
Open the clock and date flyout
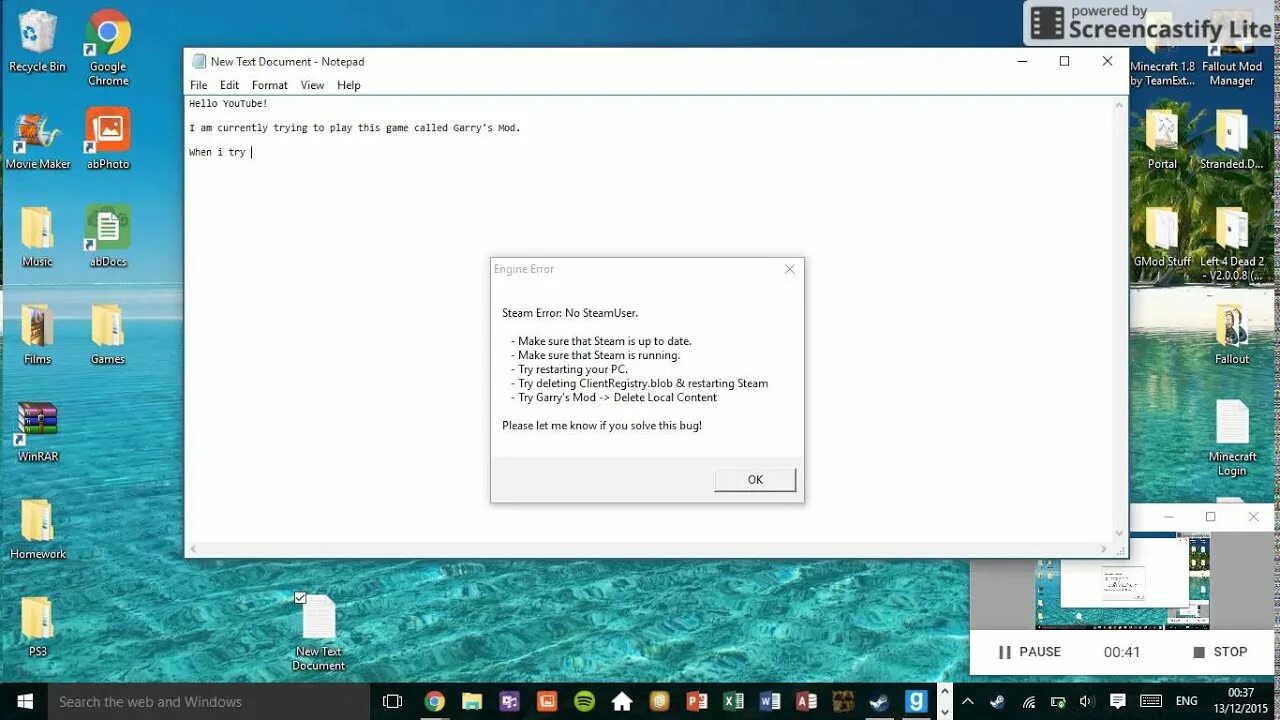(x=1241, y=701)
